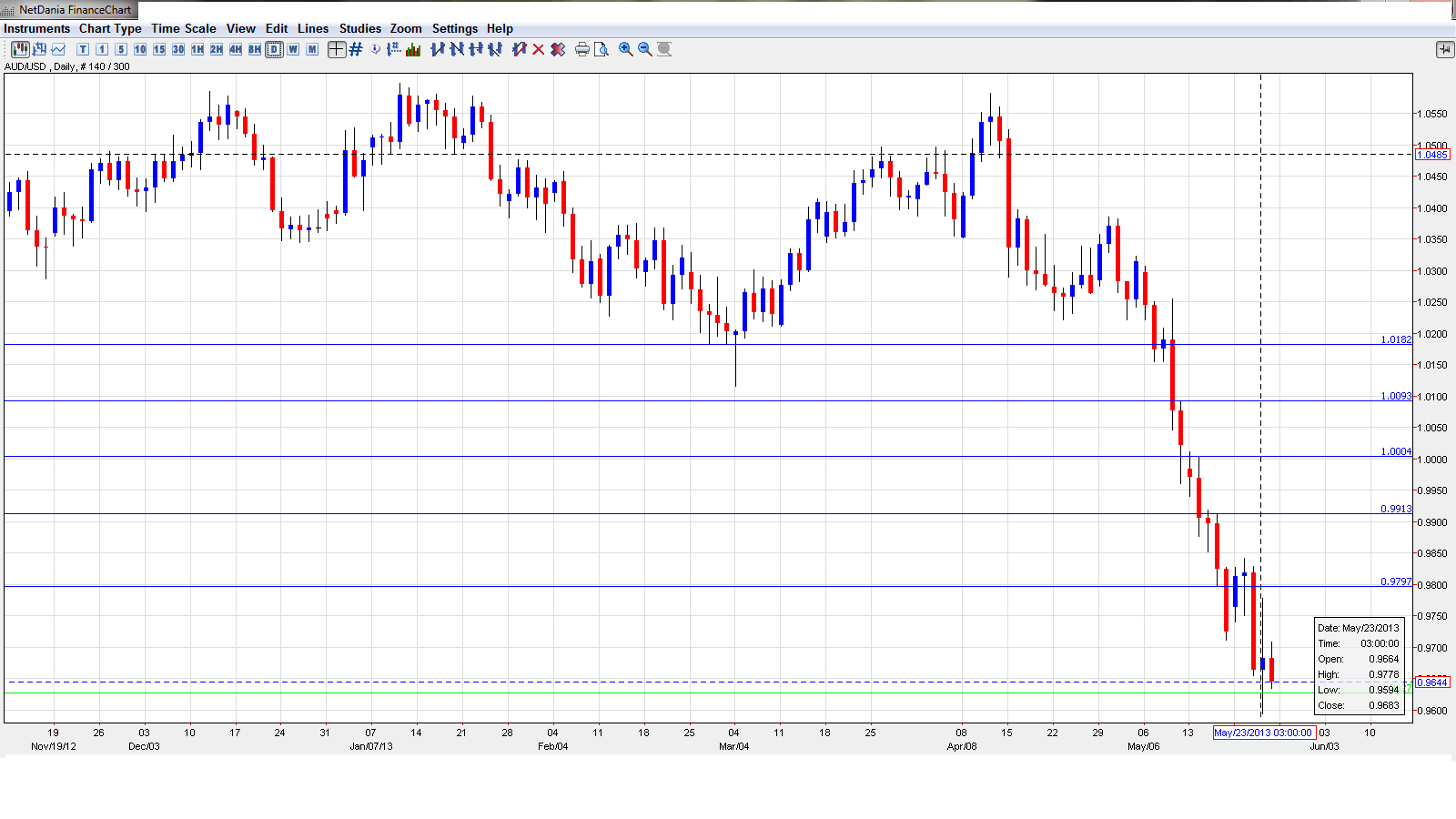Click the panel pin button at top right
Image resolution: width=1456 pixels, height=819 pixels.
1444,49
